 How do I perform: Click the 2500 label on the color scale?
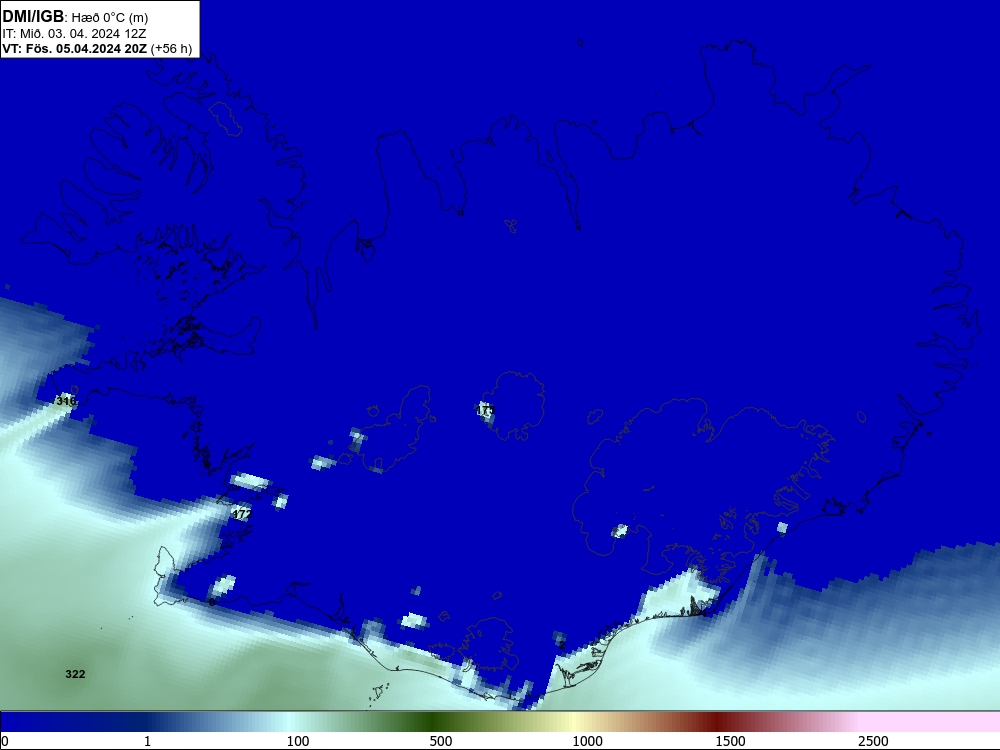coord(873,741)
